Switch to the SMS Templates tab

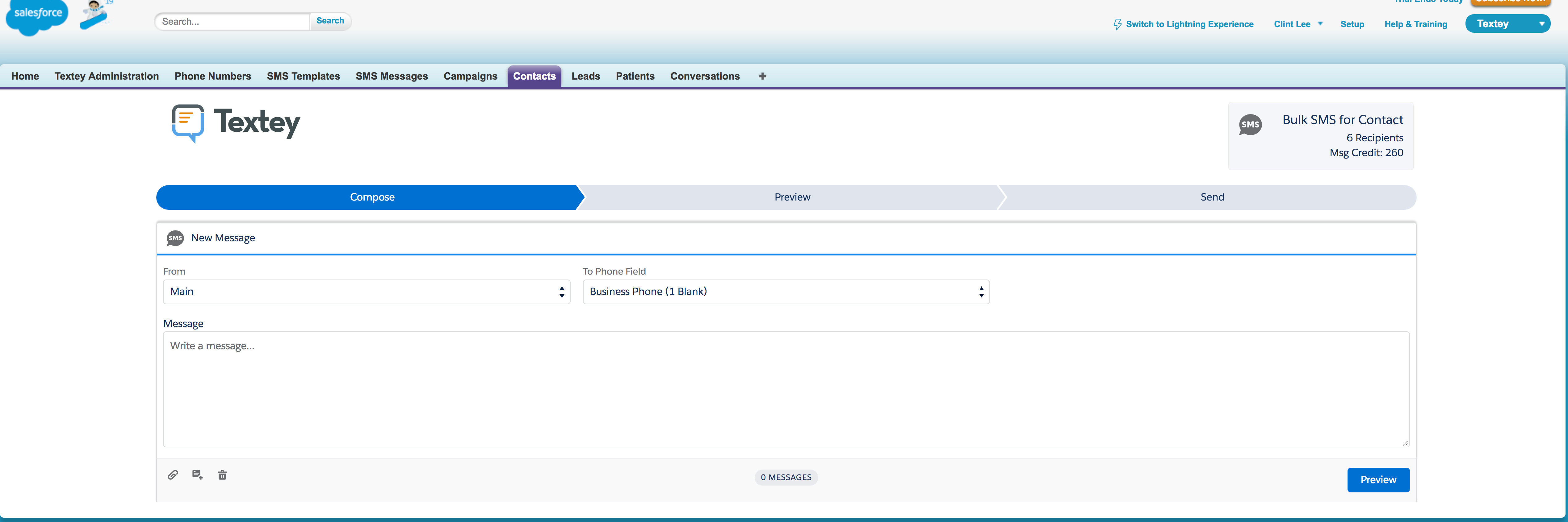pos(303,76)
